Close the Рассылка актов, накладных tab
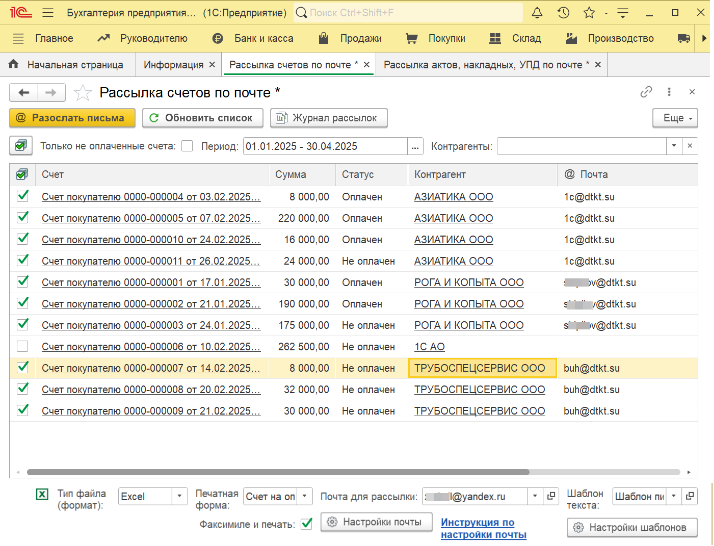 pos(598,65)
